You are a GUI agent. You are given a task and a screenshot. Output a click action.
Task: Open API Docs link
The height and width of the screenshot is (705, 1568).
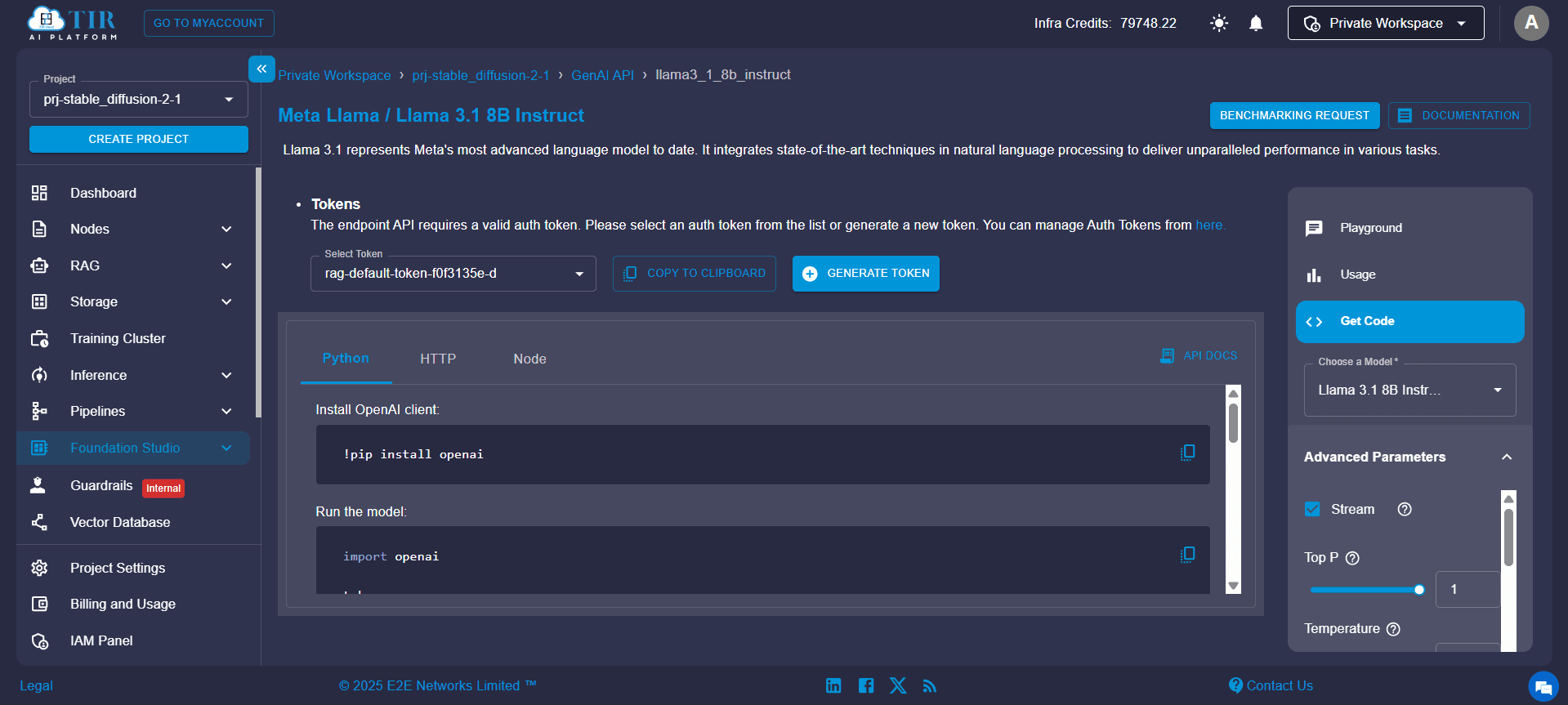(1199, 355)
